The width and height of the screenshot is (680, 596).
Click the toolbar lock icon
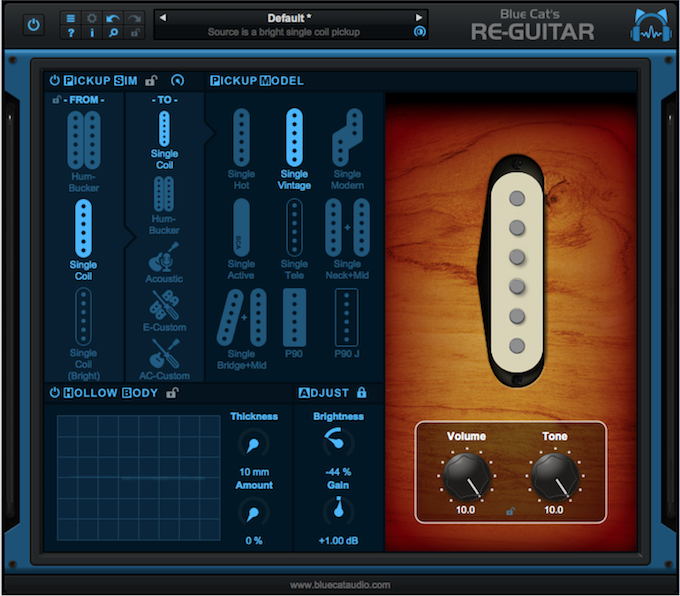pos(134,33)
